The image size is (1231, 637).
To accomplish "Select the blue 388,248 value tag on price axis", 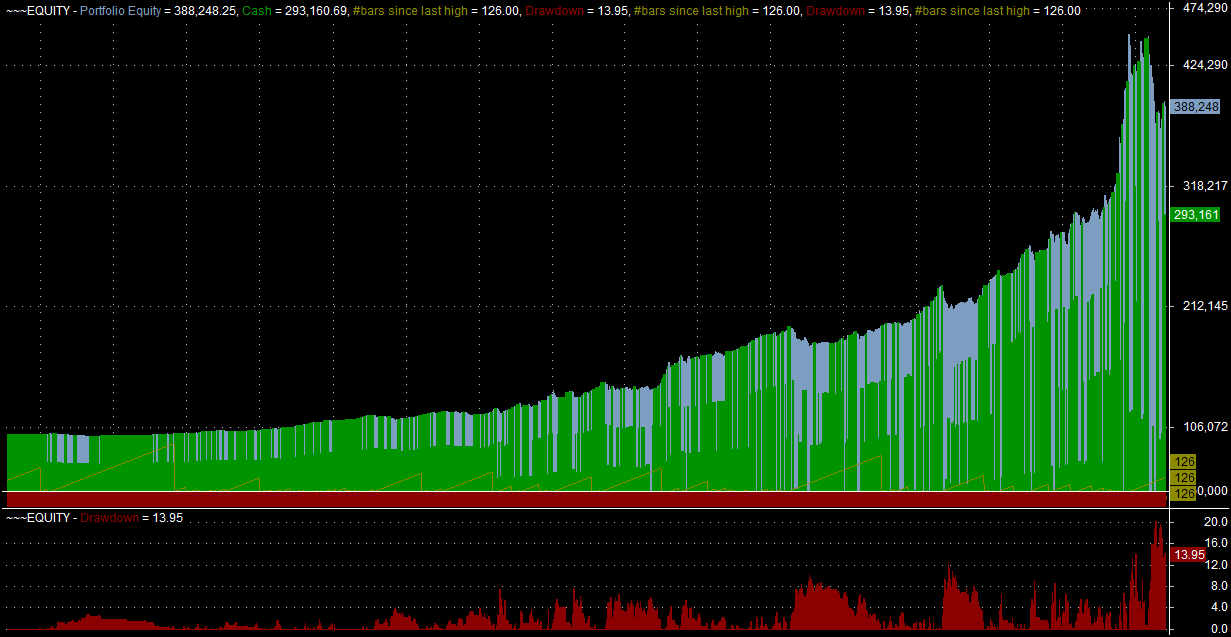I will [1197, 106].
